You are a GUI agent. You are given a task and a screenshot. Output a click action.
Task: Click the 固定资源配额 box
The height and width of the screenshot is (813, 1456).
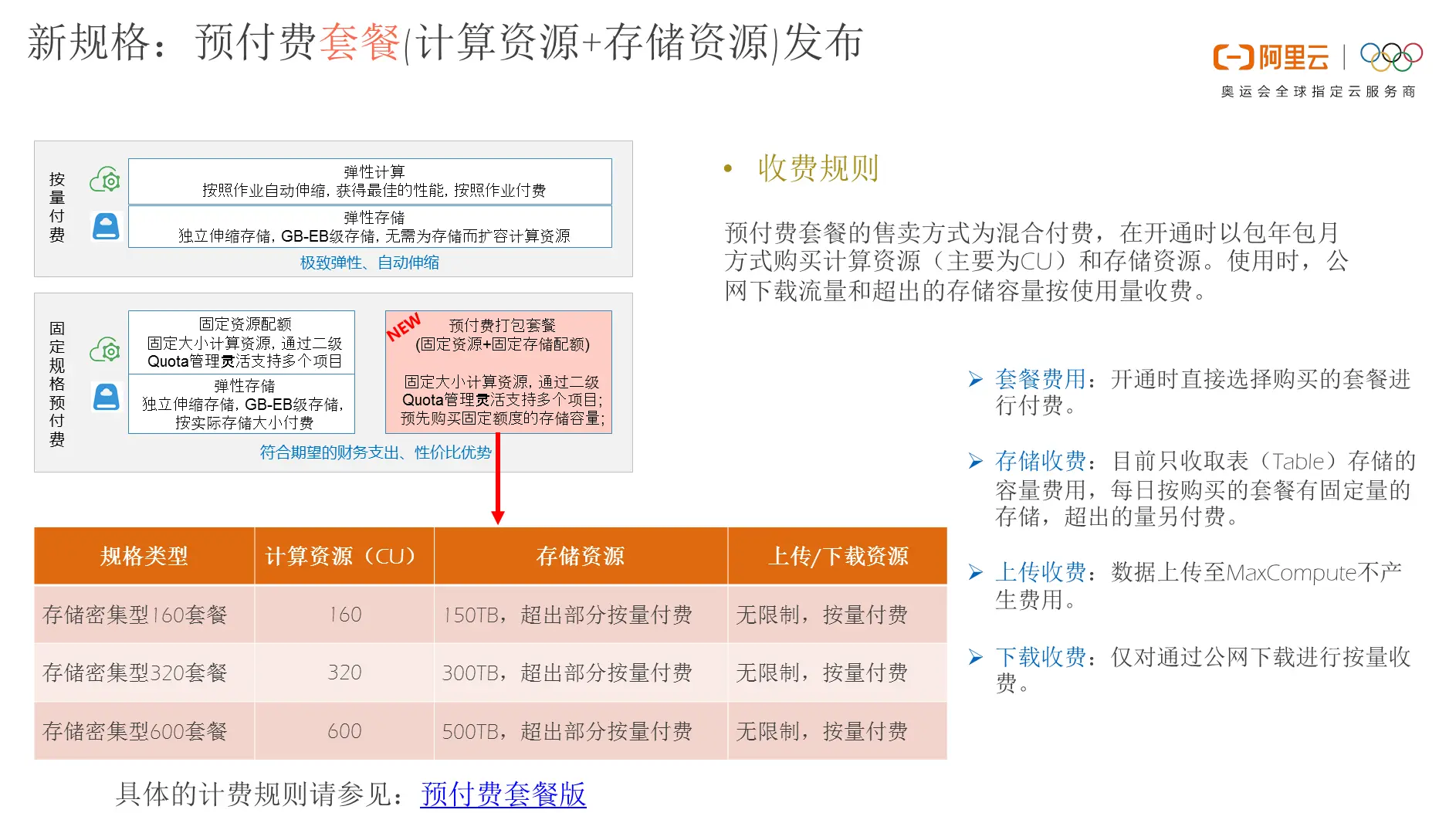pyautogui.click(x=242, y=342)
